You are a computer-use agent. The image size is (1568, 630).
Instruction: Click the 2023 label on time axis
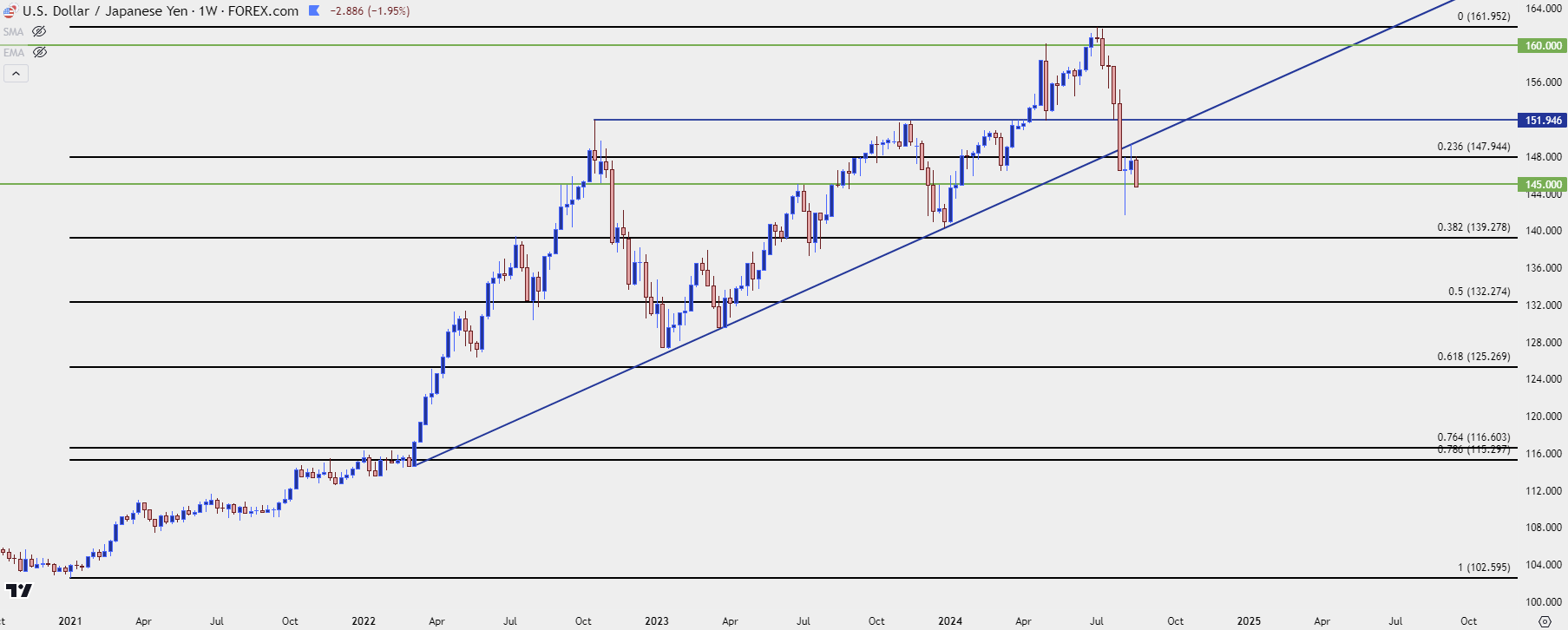[657, 621]
